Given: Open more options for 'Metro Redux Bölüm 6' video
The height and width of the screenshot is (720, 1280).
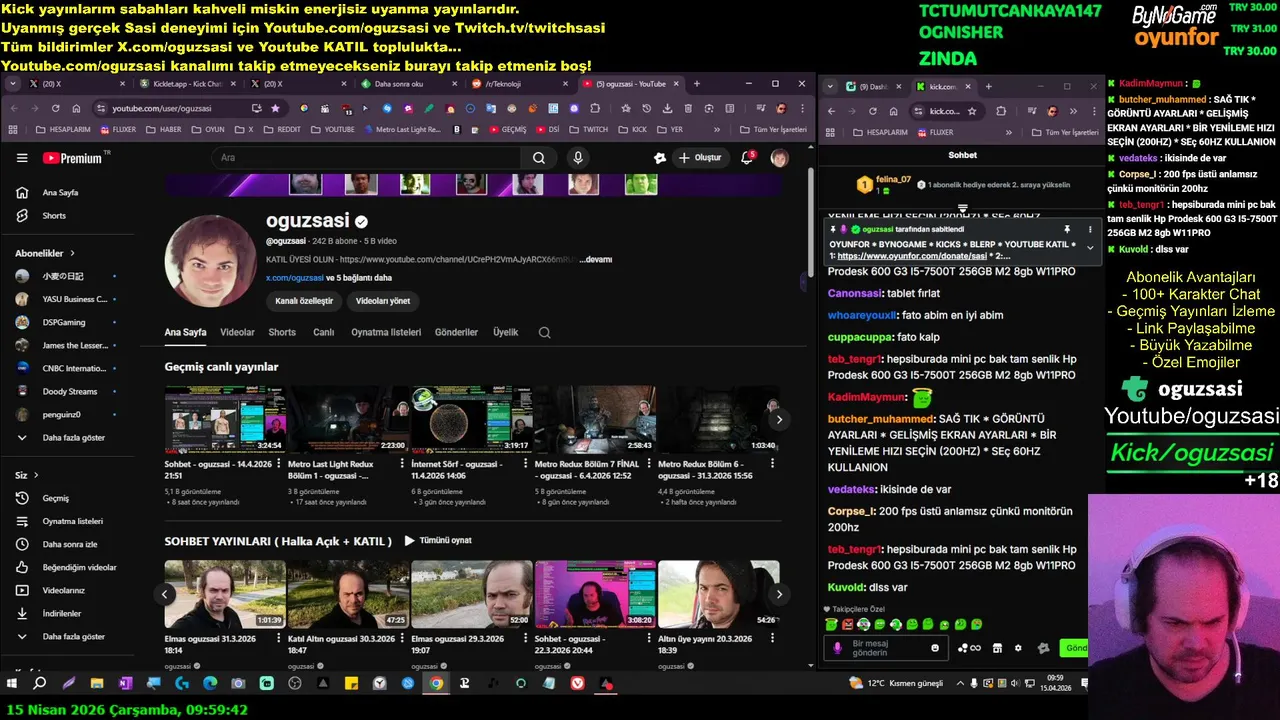Looking at the screenshot, I should (x=773, y=464).
